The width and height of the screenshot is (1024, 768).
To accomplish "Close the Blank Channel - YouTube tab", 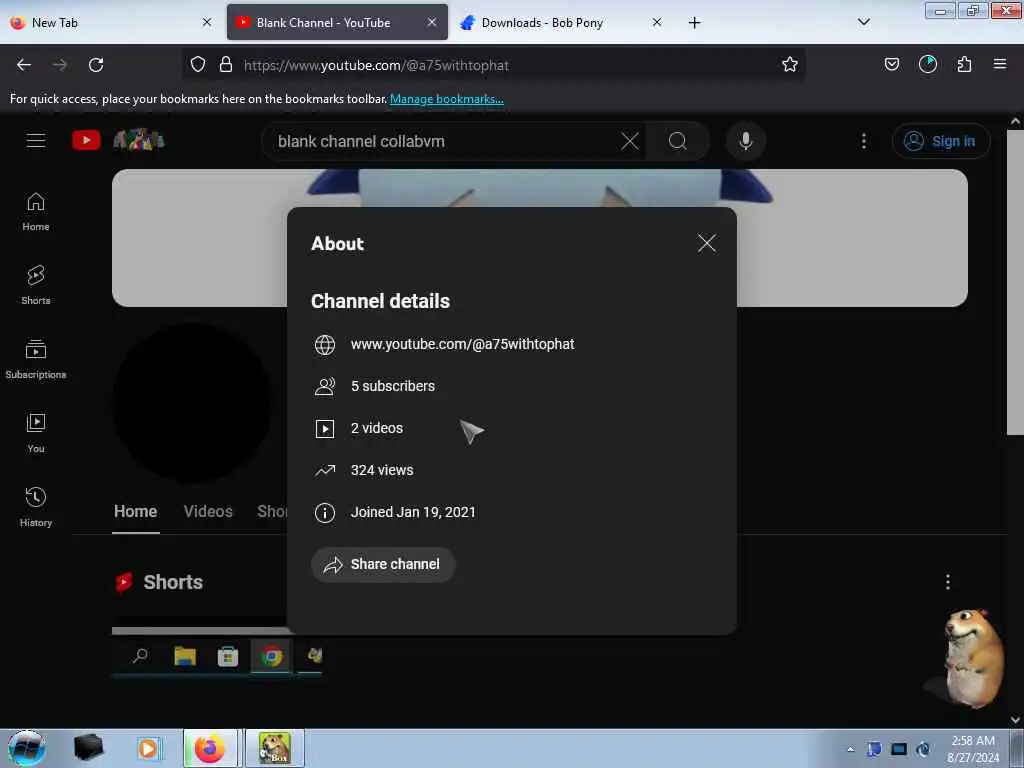I will click(x=432, y=22).
